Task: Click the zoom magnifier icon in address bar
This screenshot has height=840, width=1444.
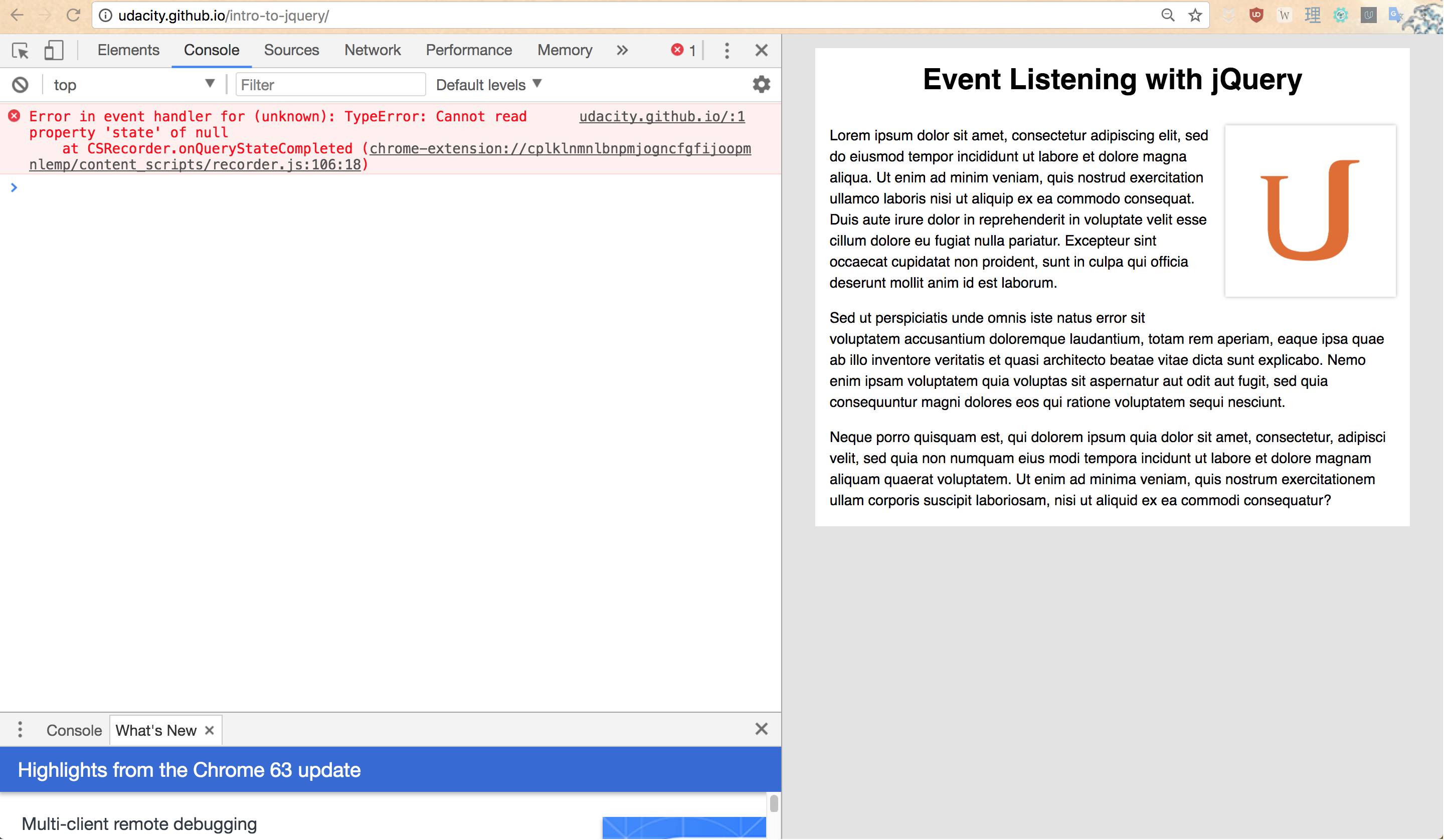Action: click(x=1167, y=16)
